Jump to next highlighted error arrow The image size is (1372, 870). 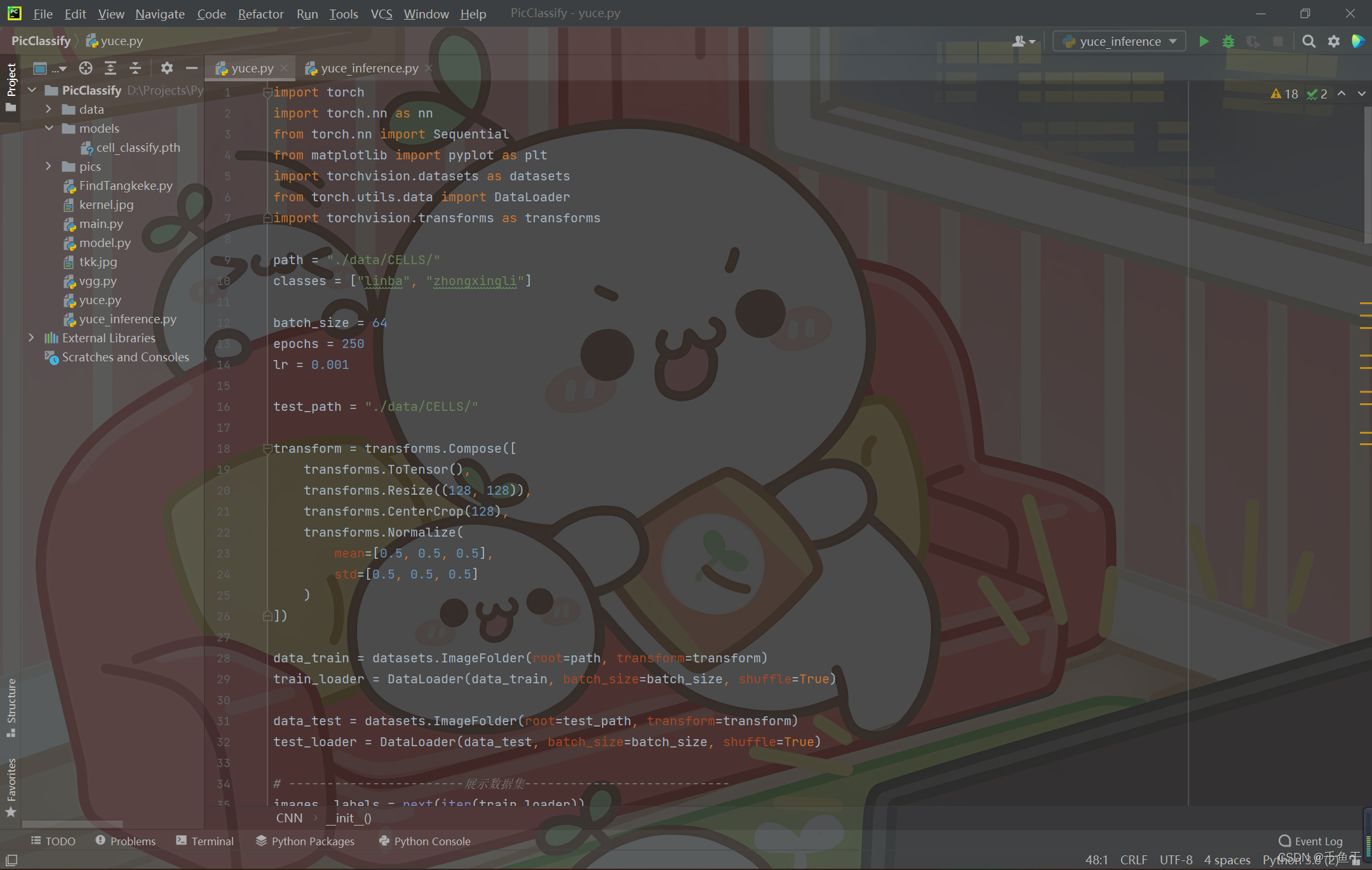[1361, 94]
